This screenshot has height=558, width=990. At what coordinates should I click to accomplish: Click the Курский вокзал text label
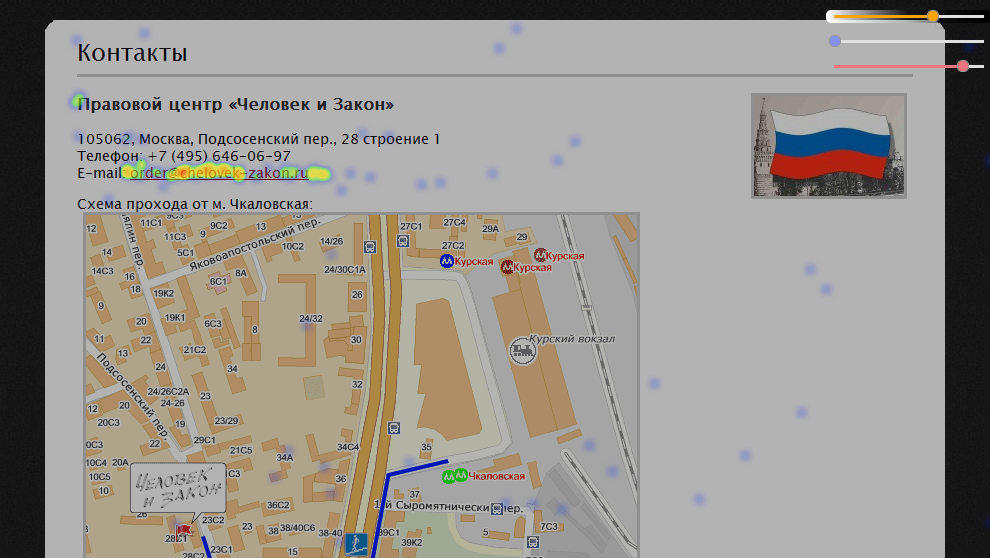[572, 339]
